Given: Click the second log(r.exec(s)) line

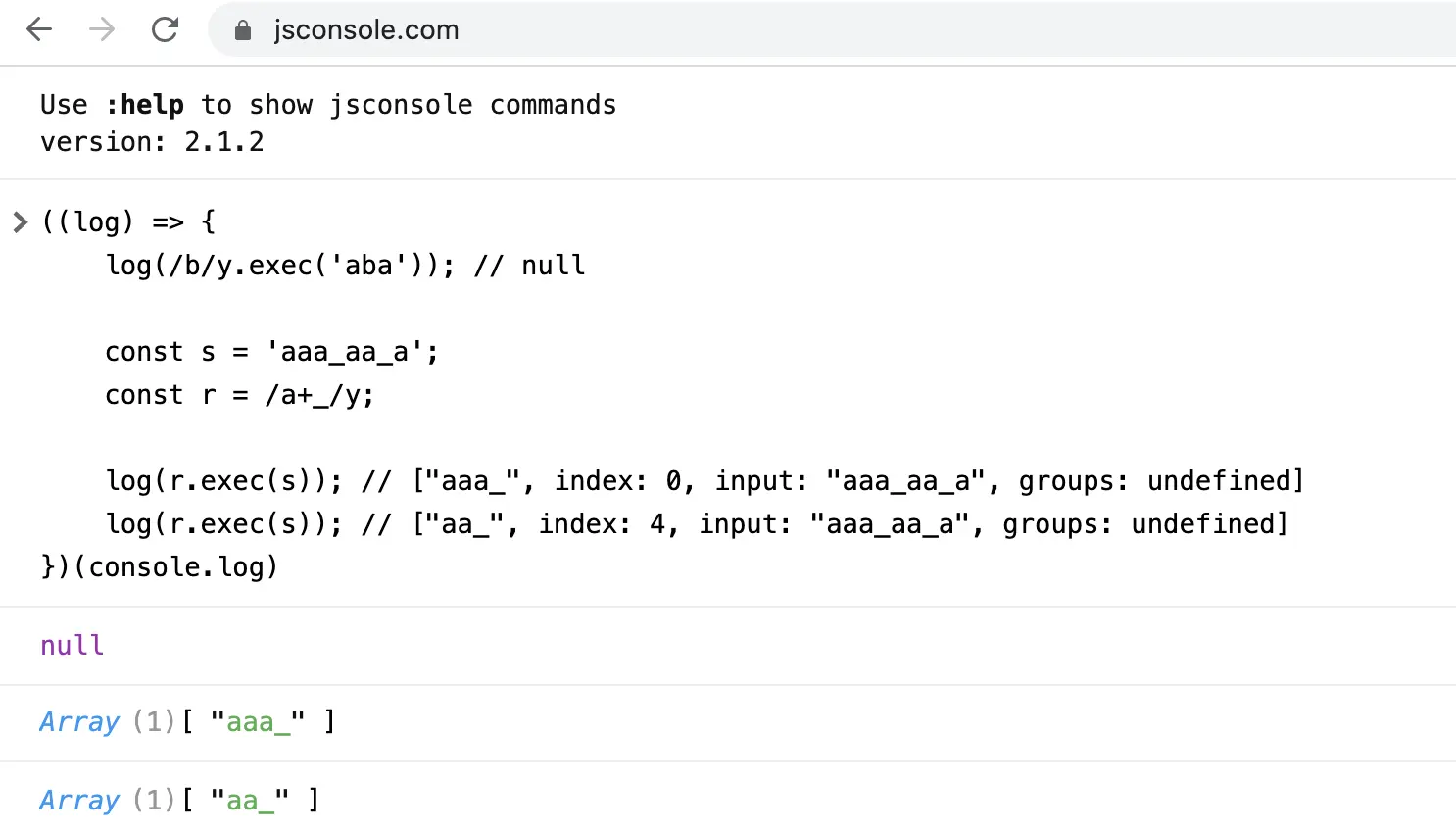Looking at the screenshot, I should click(224, 524).
